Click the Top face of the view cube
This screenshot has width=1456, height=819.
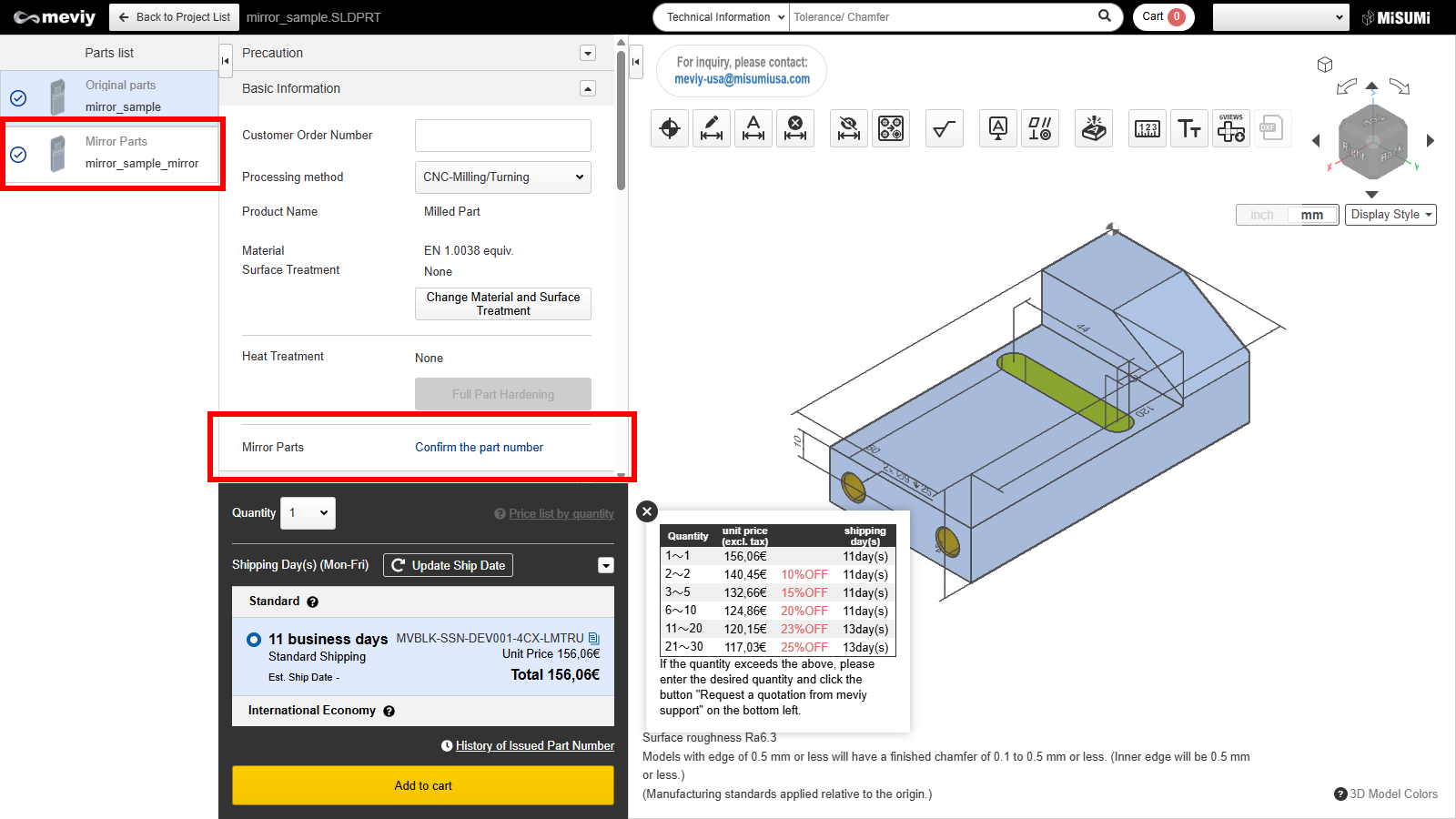[1373, 119]
